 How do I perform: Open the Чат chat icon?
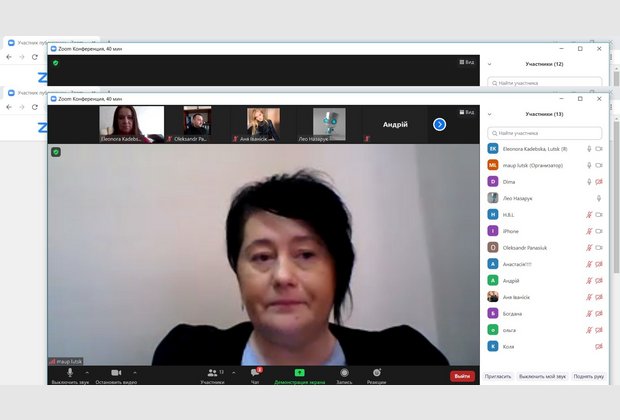255,372
